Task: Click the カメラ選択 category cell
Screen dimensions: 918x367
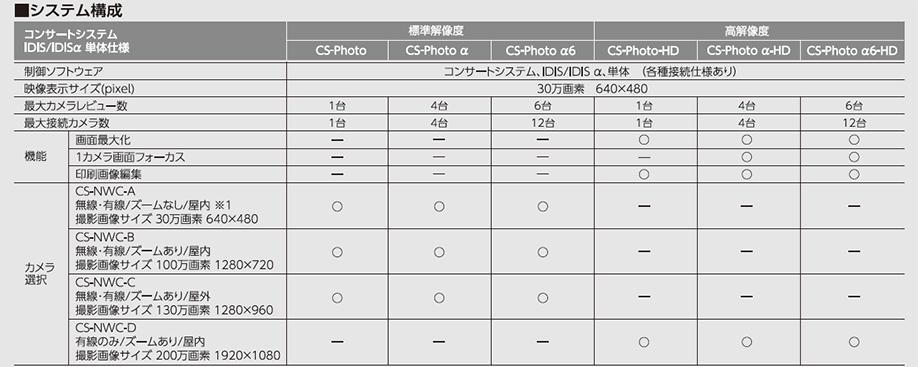Action: click(x=40, y=273)
